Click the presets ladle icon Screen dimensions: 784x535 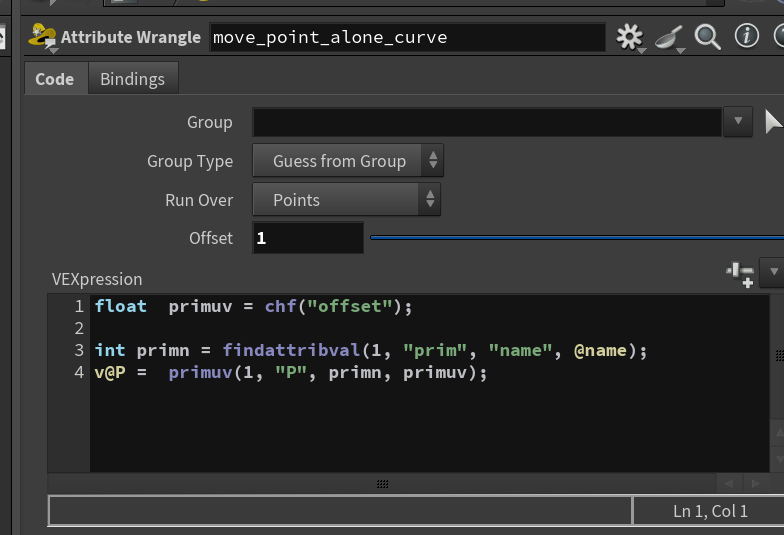tap(670, 38)
